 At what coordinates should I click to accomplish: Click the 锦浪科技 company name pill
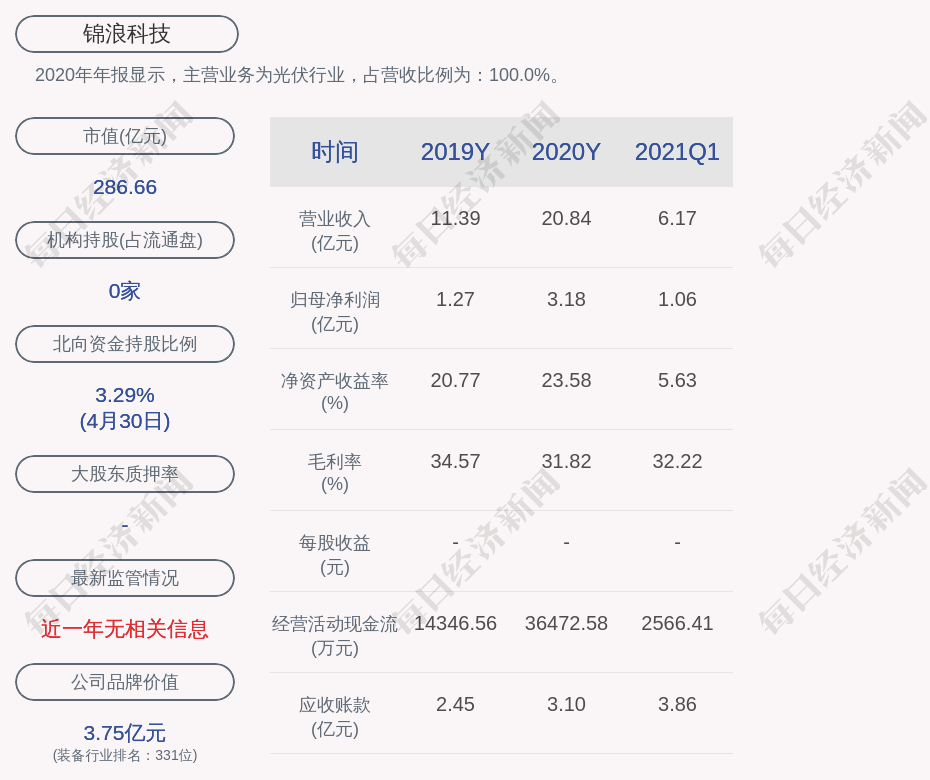pos(127,34)
